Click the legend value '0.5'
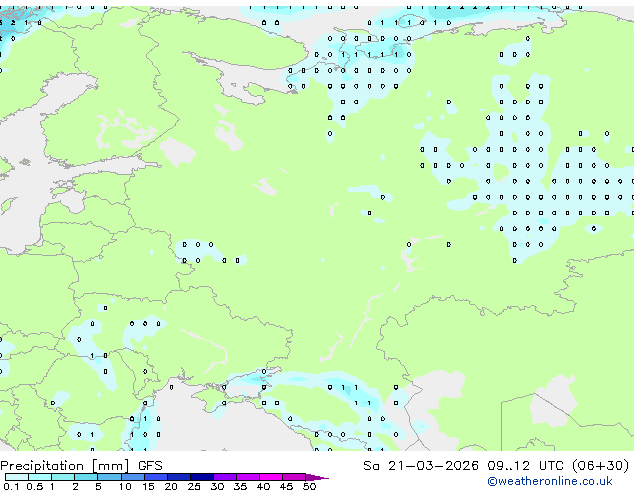This screenshot has width=634, height=490. [34, 486]
